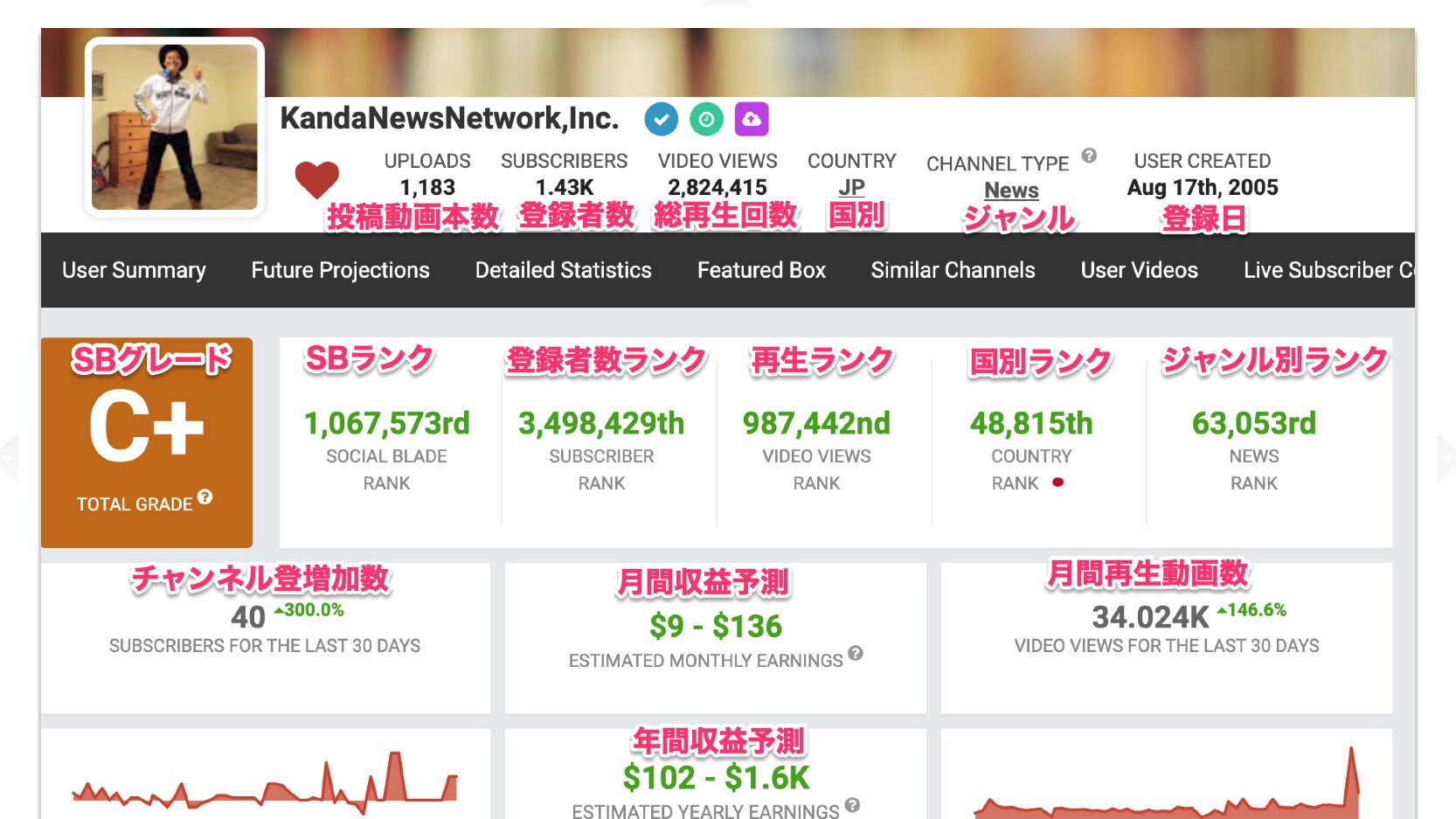Viewport: 1456px width, 819px height.
Task: Switch to the Future Projections tab
Action: [340, 270]
